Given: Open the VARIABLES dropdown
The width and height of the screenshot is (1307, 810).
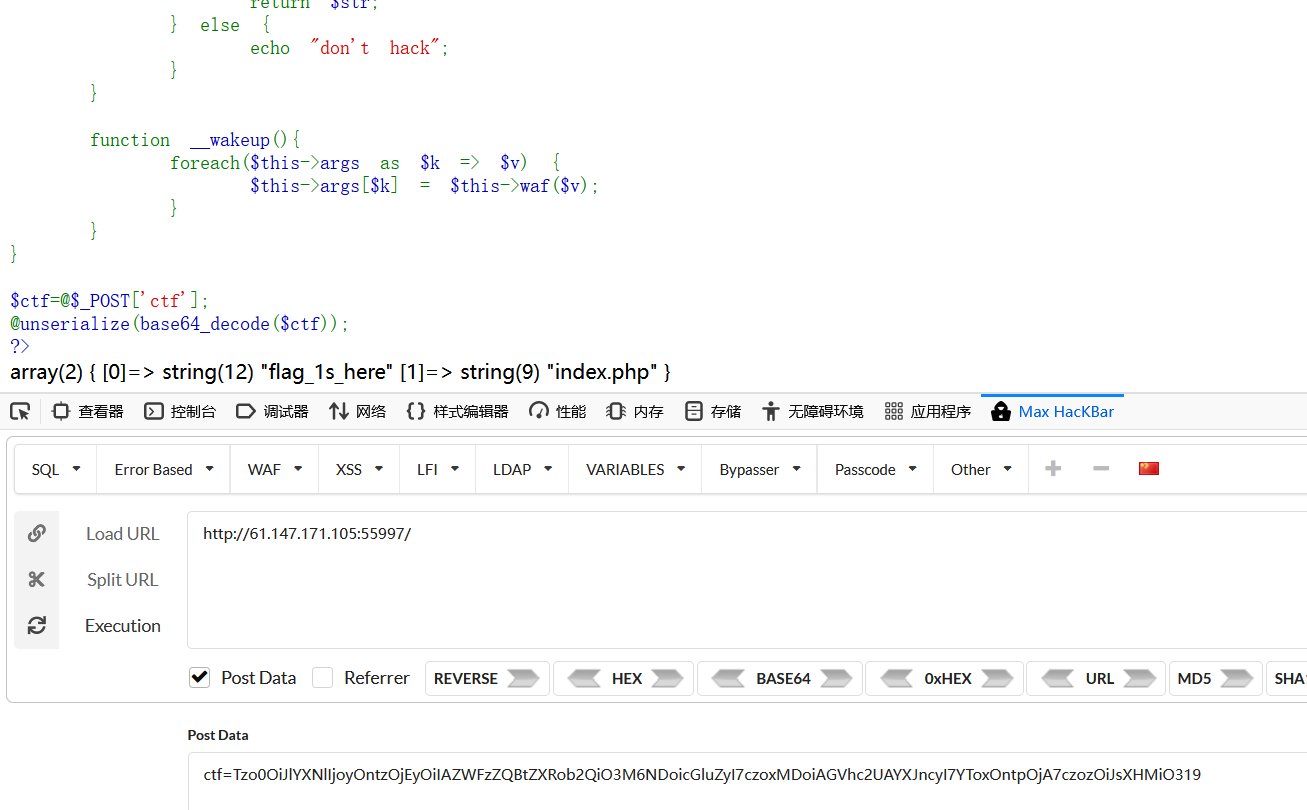Looking at the screenshot, I should (x=636, y=469).
